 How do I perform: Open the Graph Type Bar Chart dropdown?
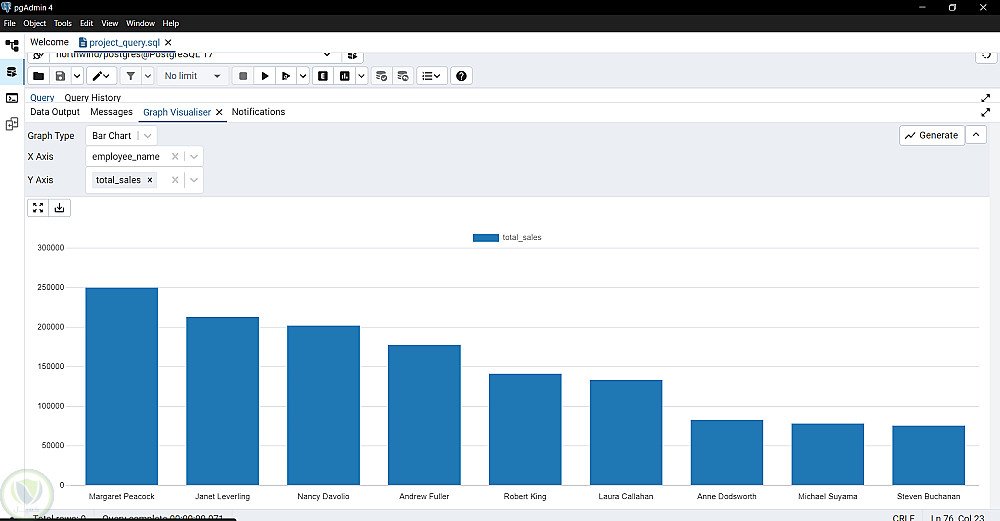121,136
